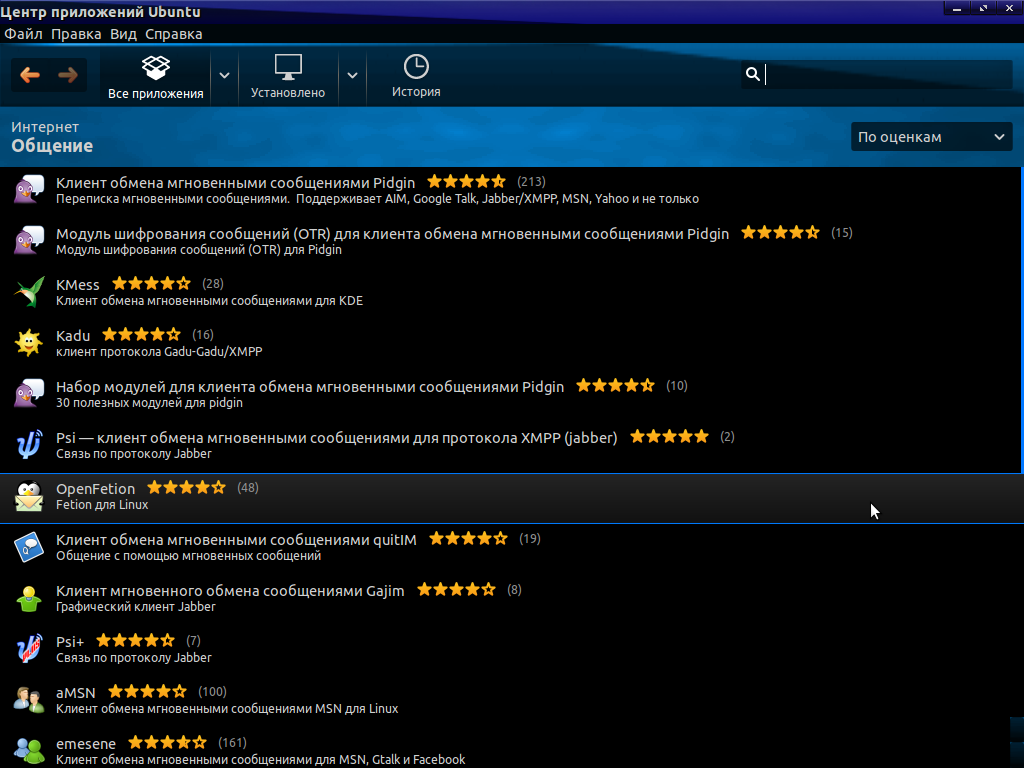Click the Pidgin messaging client icon
Image resolution: width=1024 pixels, height=768 pixels.
pyautogui.click(x=29, y=190)
